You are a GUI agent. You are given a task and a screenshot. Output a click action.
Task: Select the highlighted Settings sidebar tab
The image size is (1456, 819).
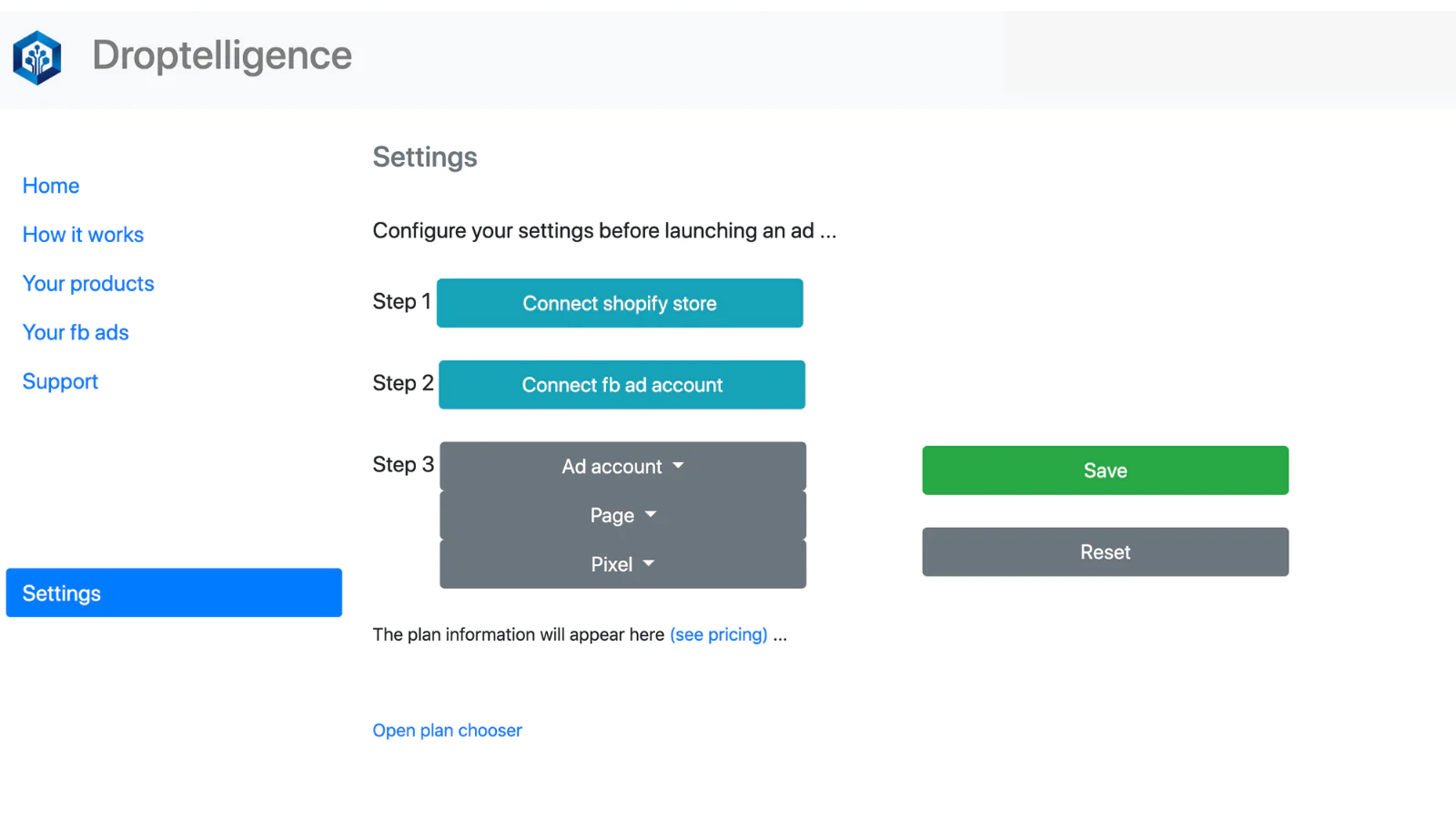click(174, 593)
